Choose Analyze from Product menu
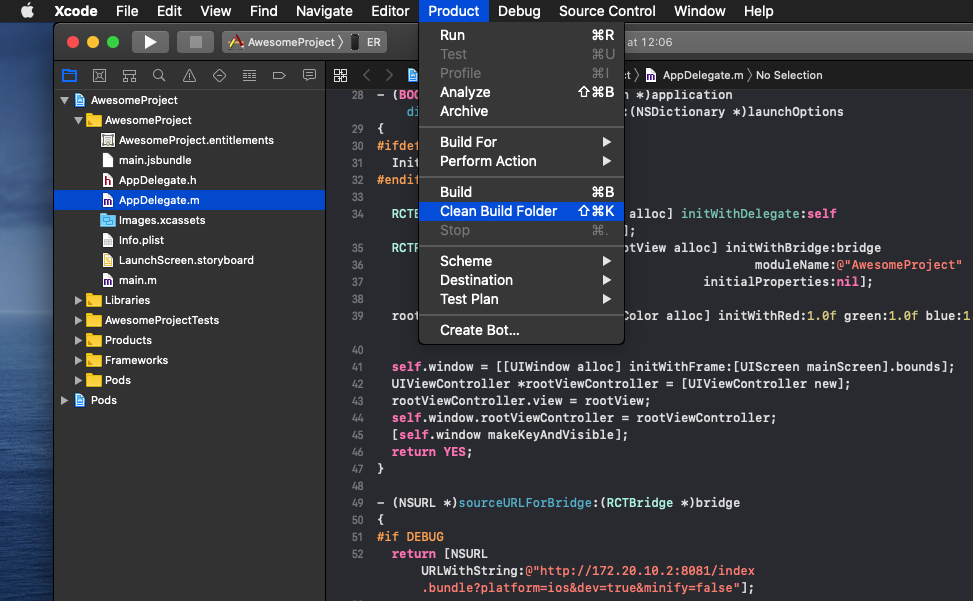 click(521, 92)
